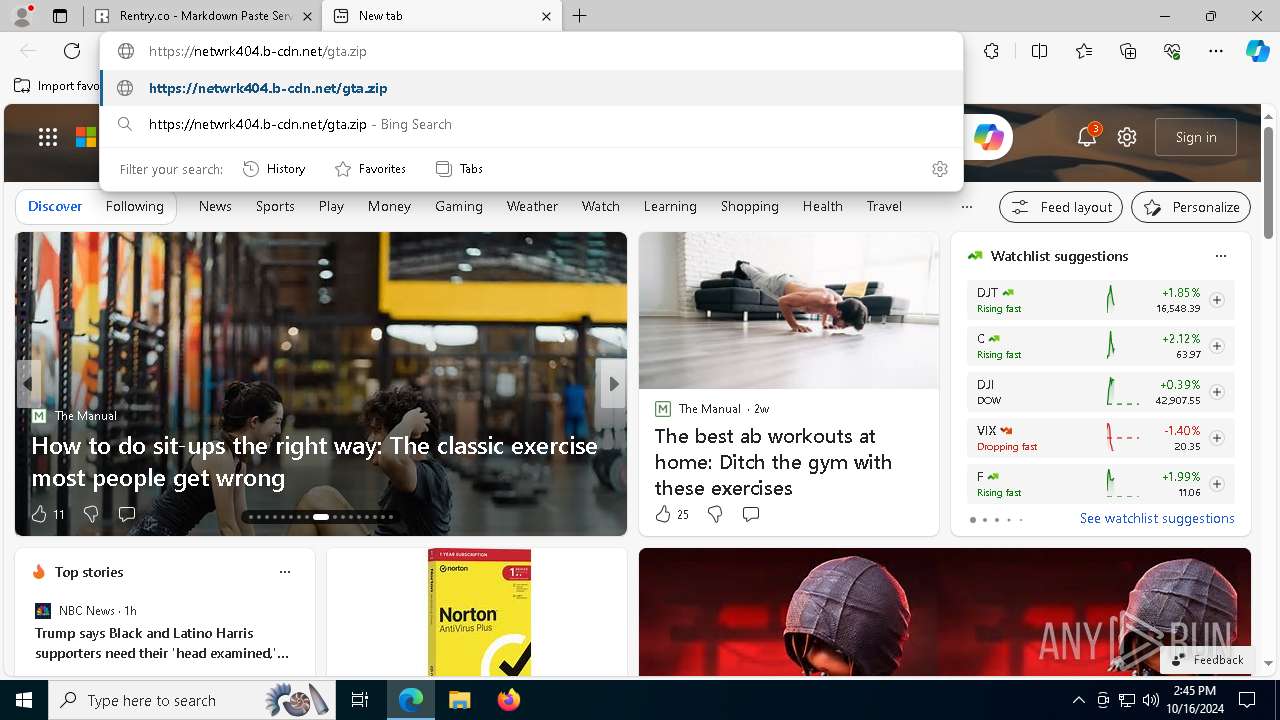The height and width of the screenshot is (720, 1280).
Task: Click the Sign in button
Action: coord(1196,137)
